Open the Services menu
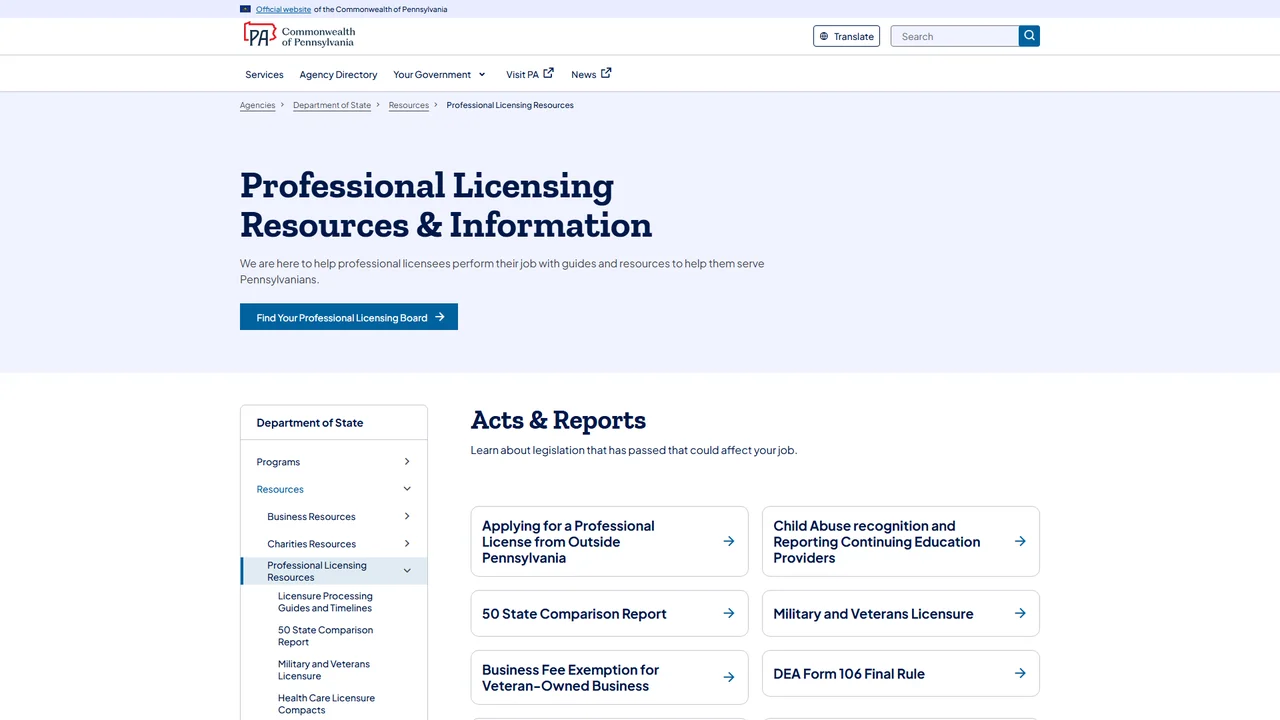 pos(264,74)
